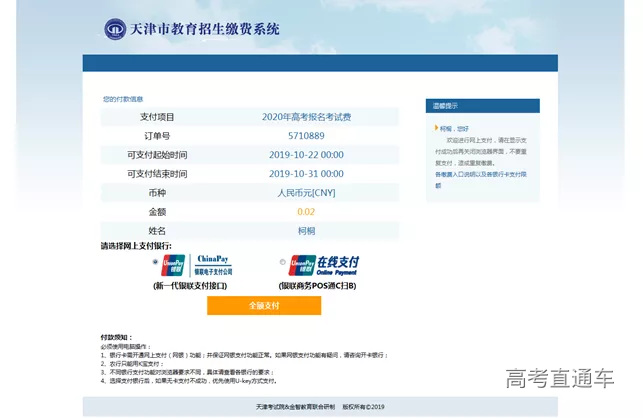This screenshot has width=643, height=418.
Task: Click the footer copyright text 版权所有©2019
Action: (x=363, y=407)
